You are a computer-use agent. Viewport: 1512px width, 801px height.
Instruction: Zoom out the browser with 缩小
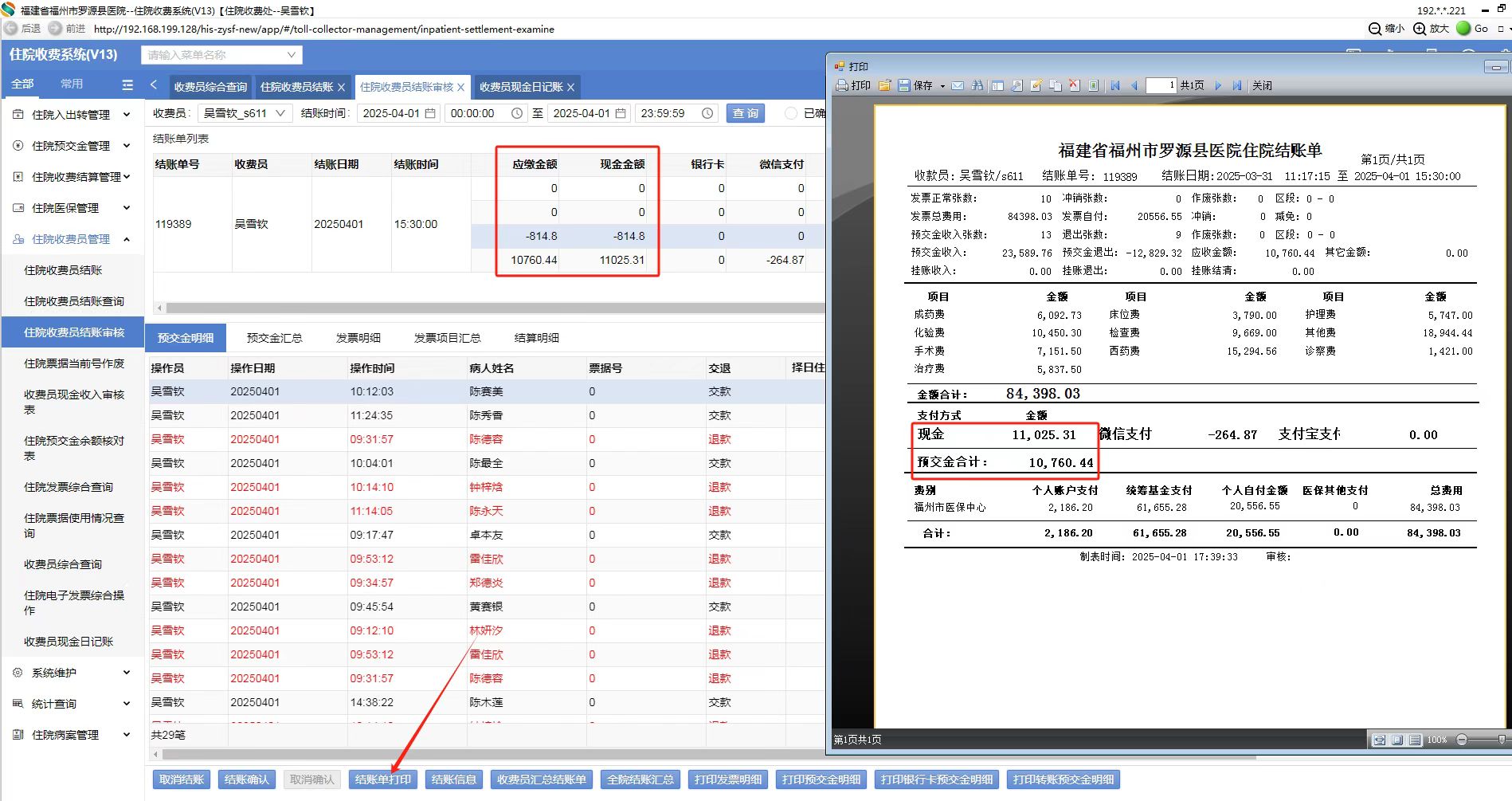[x=1386, y=28]
